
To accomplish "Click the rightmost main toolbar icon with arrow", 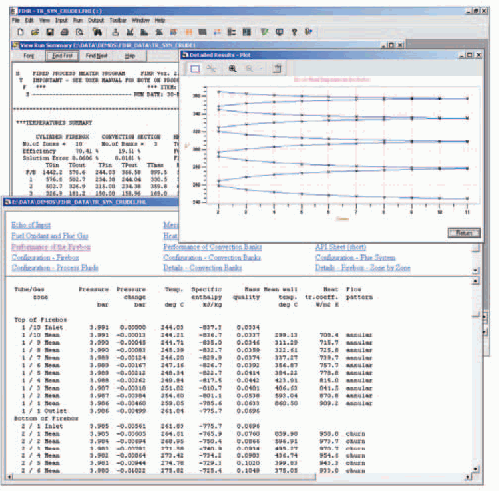I will (x=309, y=32).
